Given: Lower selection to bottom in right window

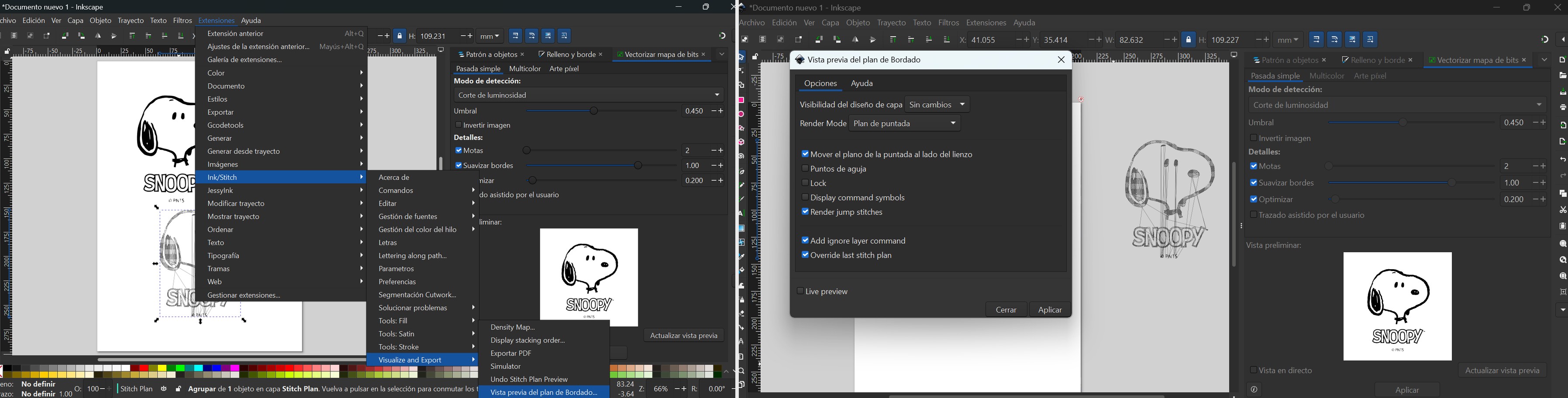Looking at the screenshot, I should point(947,40).
